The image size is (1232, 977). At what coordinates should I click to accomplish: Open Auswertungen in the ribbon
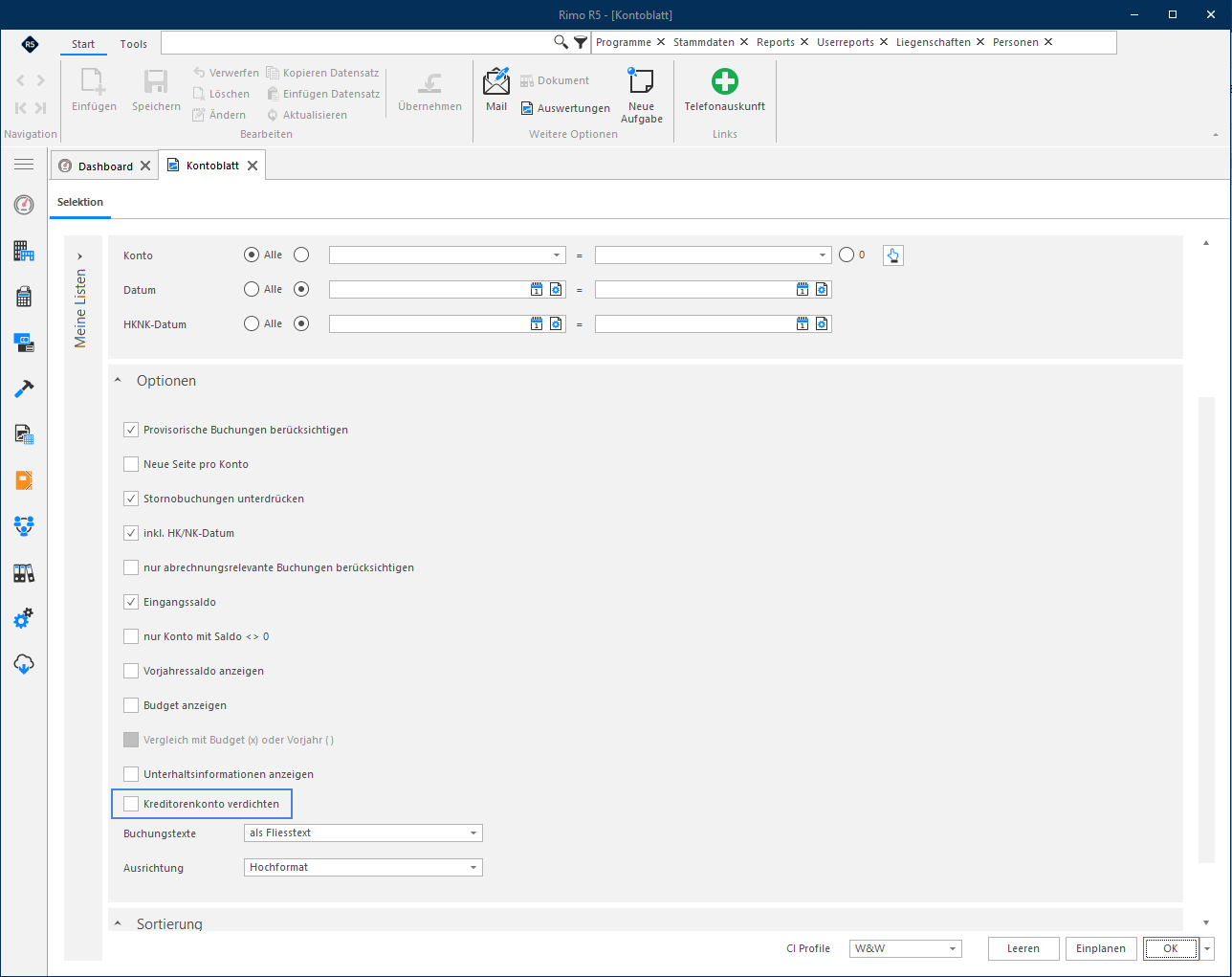pos(565,108)
